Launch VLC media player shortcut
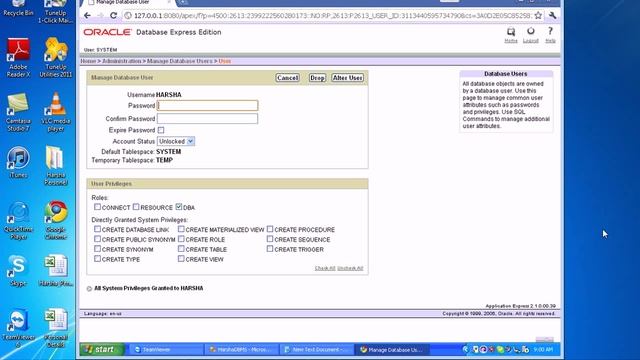 [56, 112]
